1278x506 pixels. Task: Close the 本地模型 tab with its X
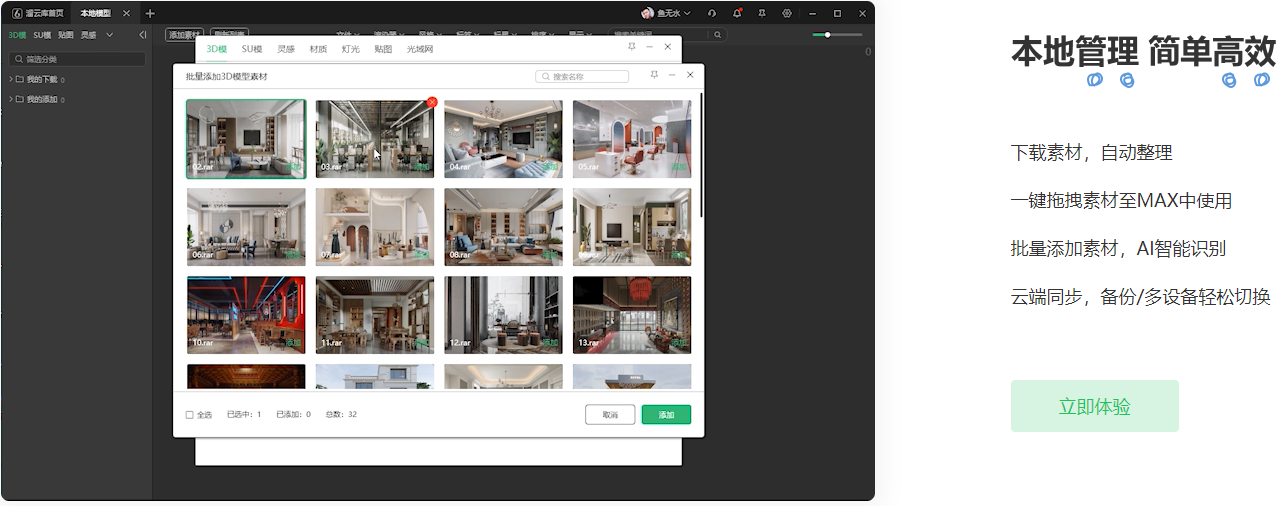click(x=126, y=13)
